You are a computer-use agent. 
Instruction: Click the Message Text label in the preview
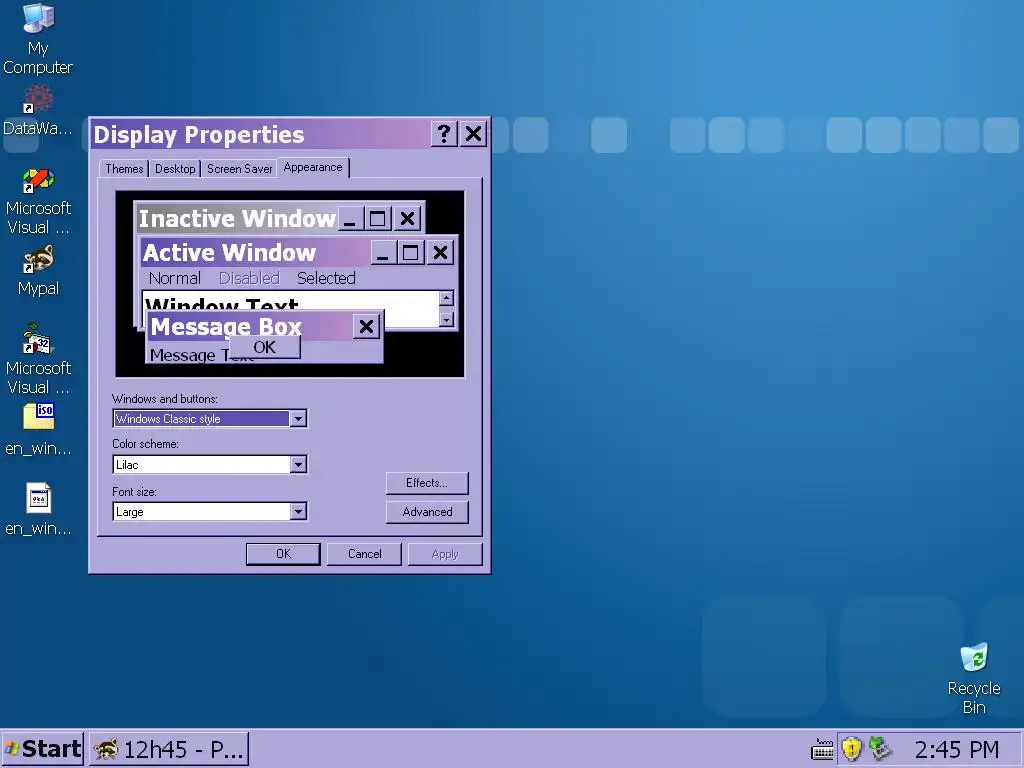189,355
